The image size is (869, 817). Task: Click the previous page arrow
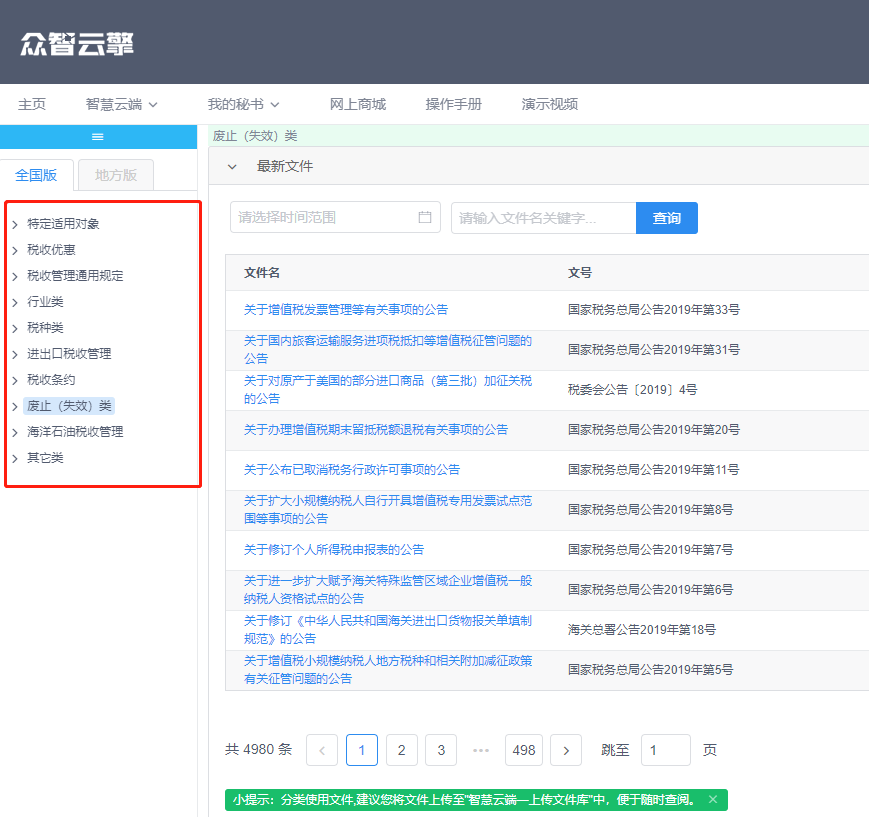pos(322,750)
